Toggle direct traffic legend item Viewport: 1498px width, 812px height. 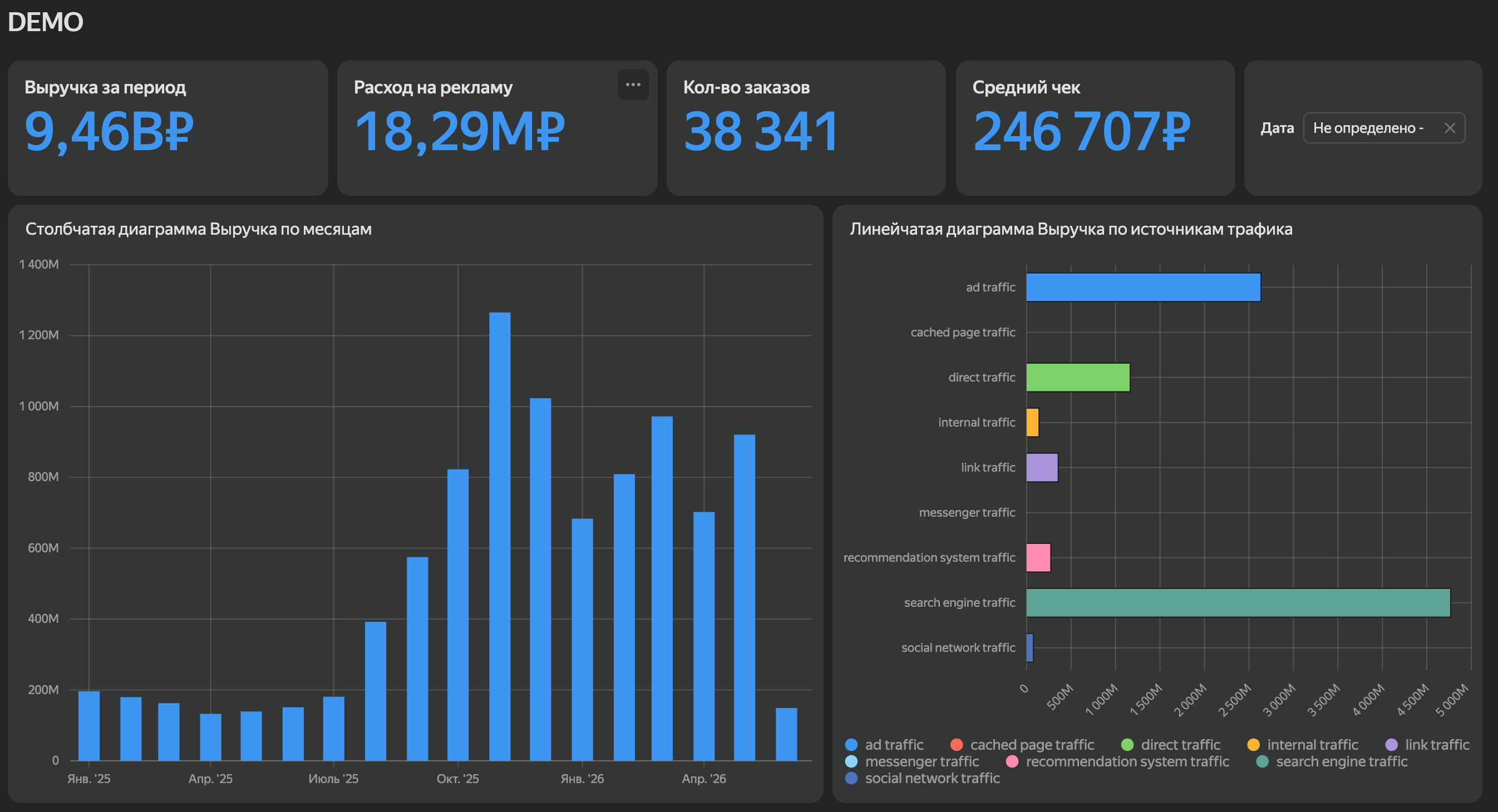pos(1170,745)
